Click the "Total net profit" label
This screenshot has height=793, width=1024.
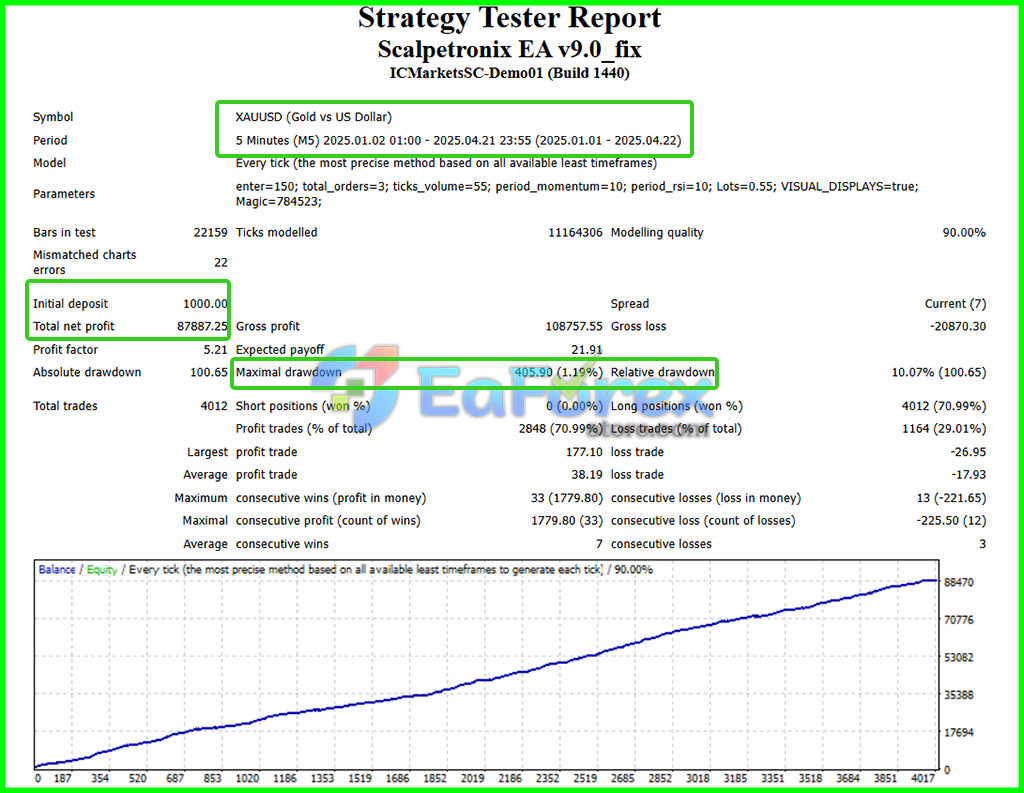74,327
